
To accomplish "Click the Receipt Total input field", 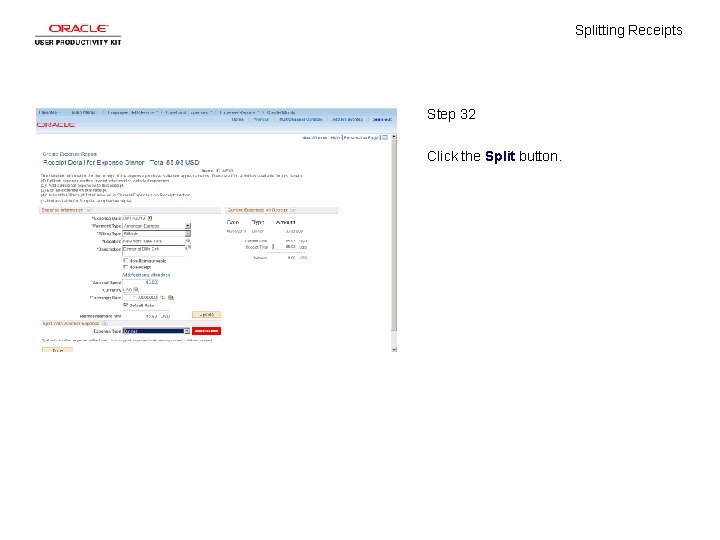I will (x=285, y=247).
